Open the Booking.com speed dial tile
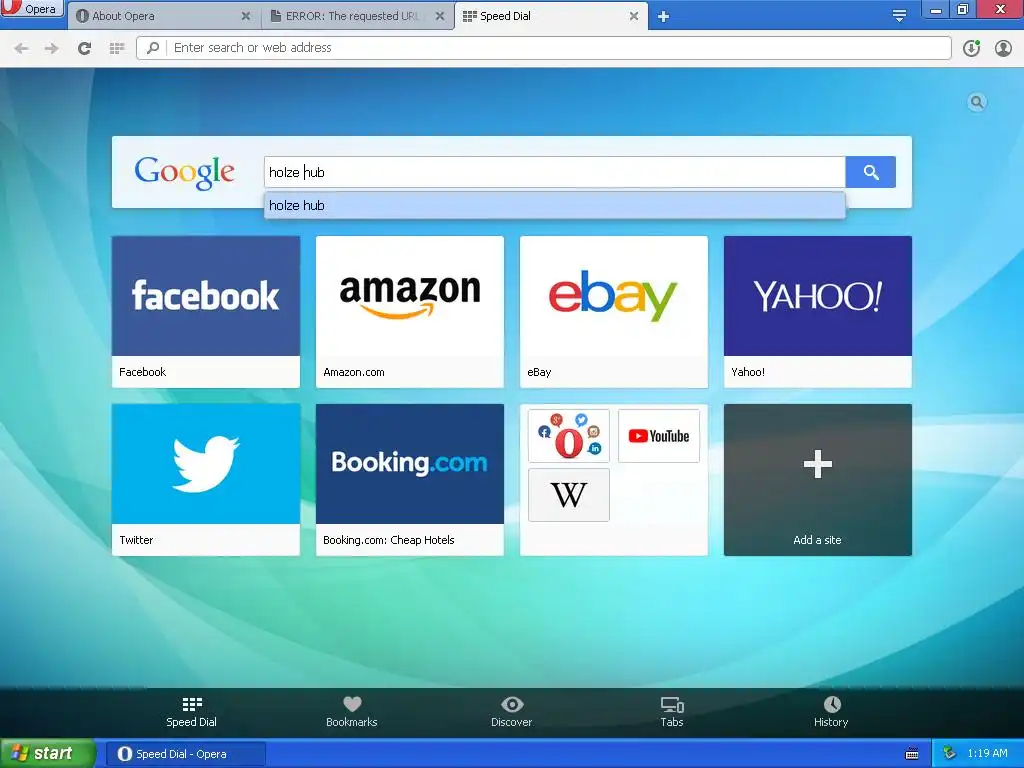 (409, 479)
